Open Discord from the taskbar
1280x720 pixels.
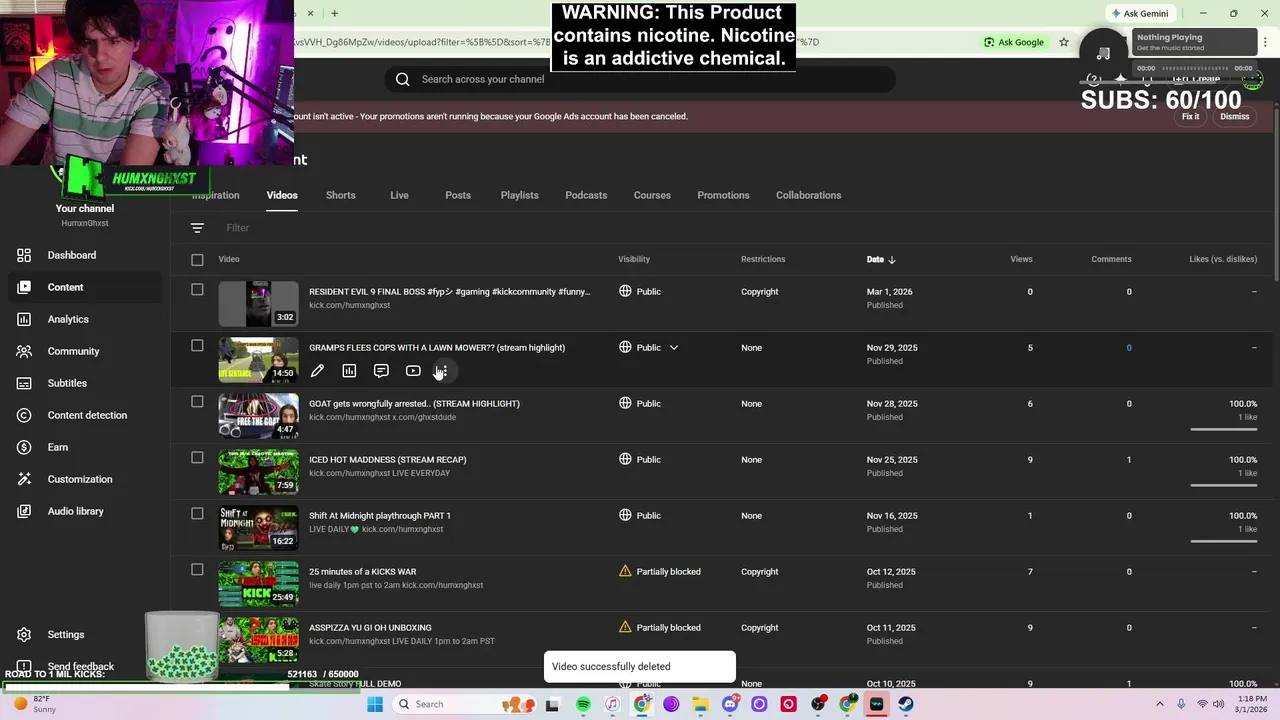tap(730, 704)
